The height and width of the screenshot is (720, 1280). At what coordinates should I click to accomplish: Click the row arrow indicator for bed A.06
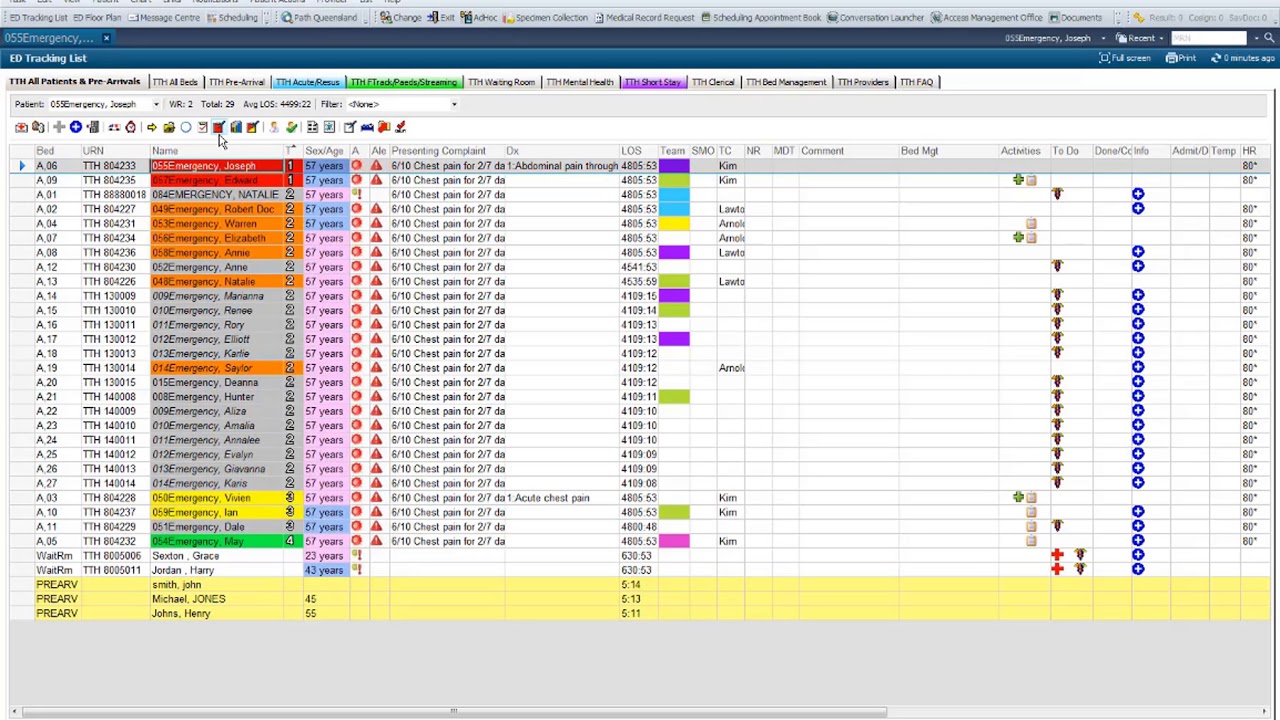(22, 166)
